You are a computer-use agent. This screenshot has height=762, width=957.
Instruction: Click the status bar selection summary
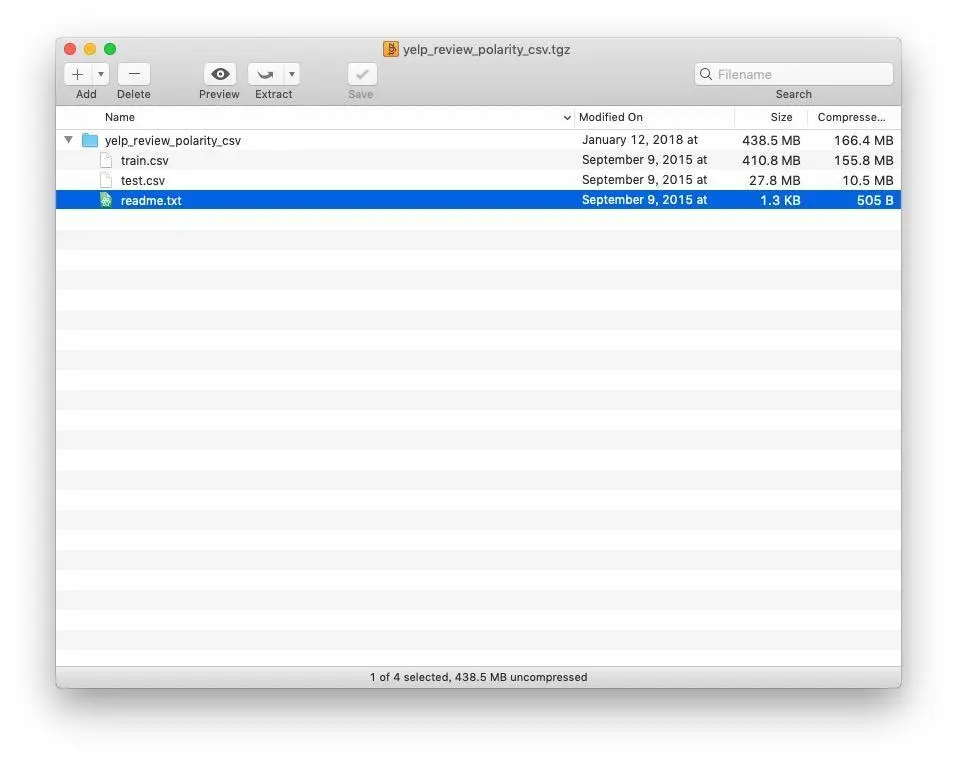coord(478,677)
